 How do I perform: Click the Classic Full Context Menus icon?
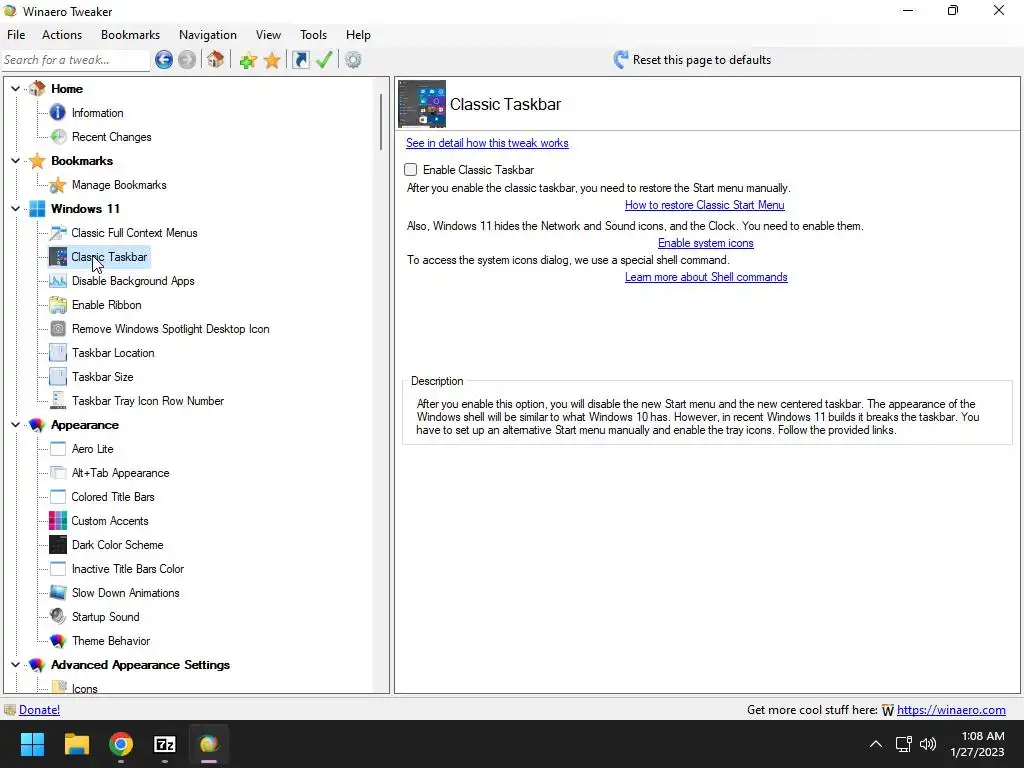coord(57,232)
